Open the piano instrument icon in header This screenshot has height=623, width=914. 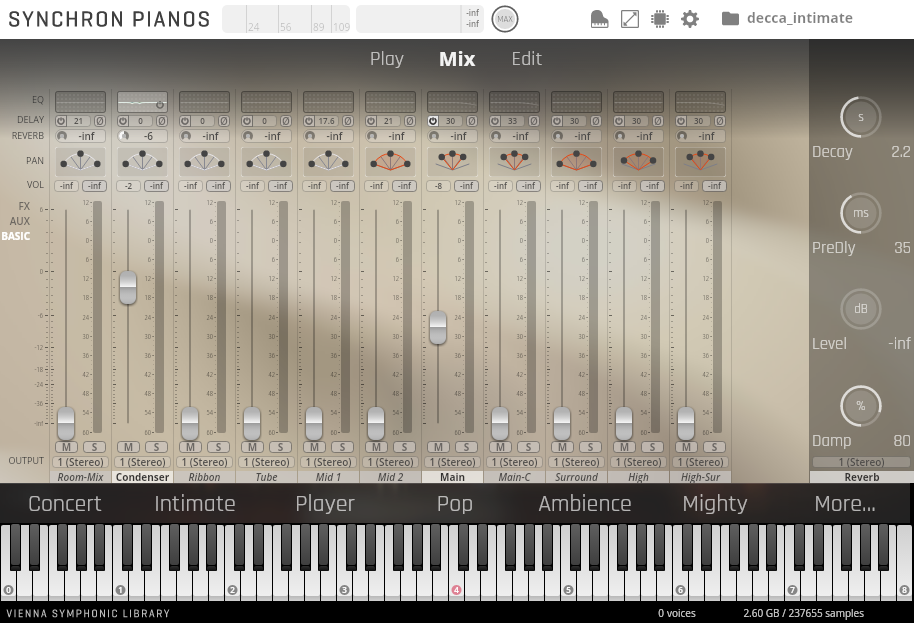pos(599,19)
